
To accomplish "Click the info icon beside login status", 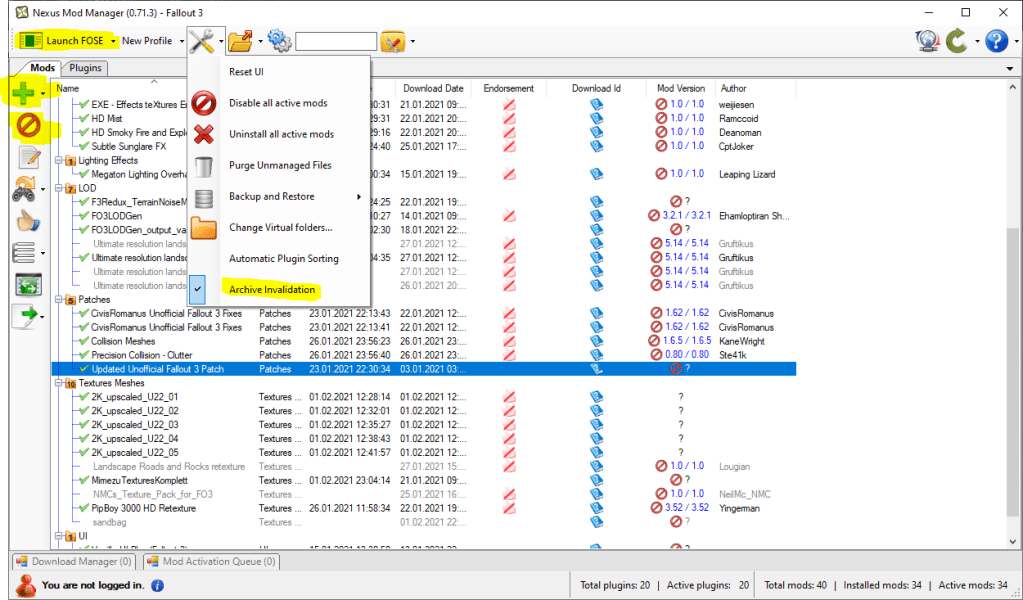I will 157,585.
